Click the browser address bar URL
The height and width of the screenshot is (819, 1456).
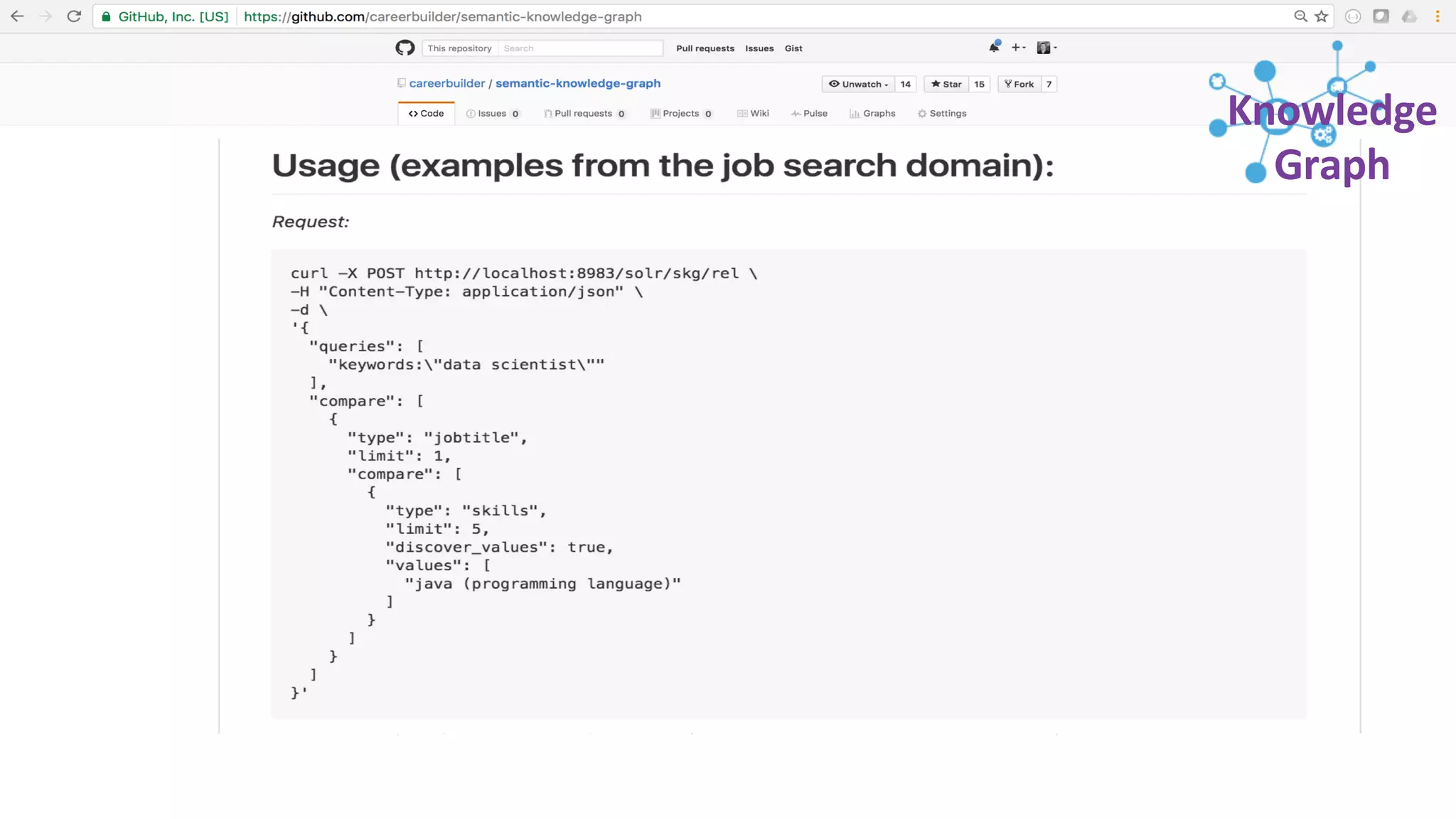442,16
